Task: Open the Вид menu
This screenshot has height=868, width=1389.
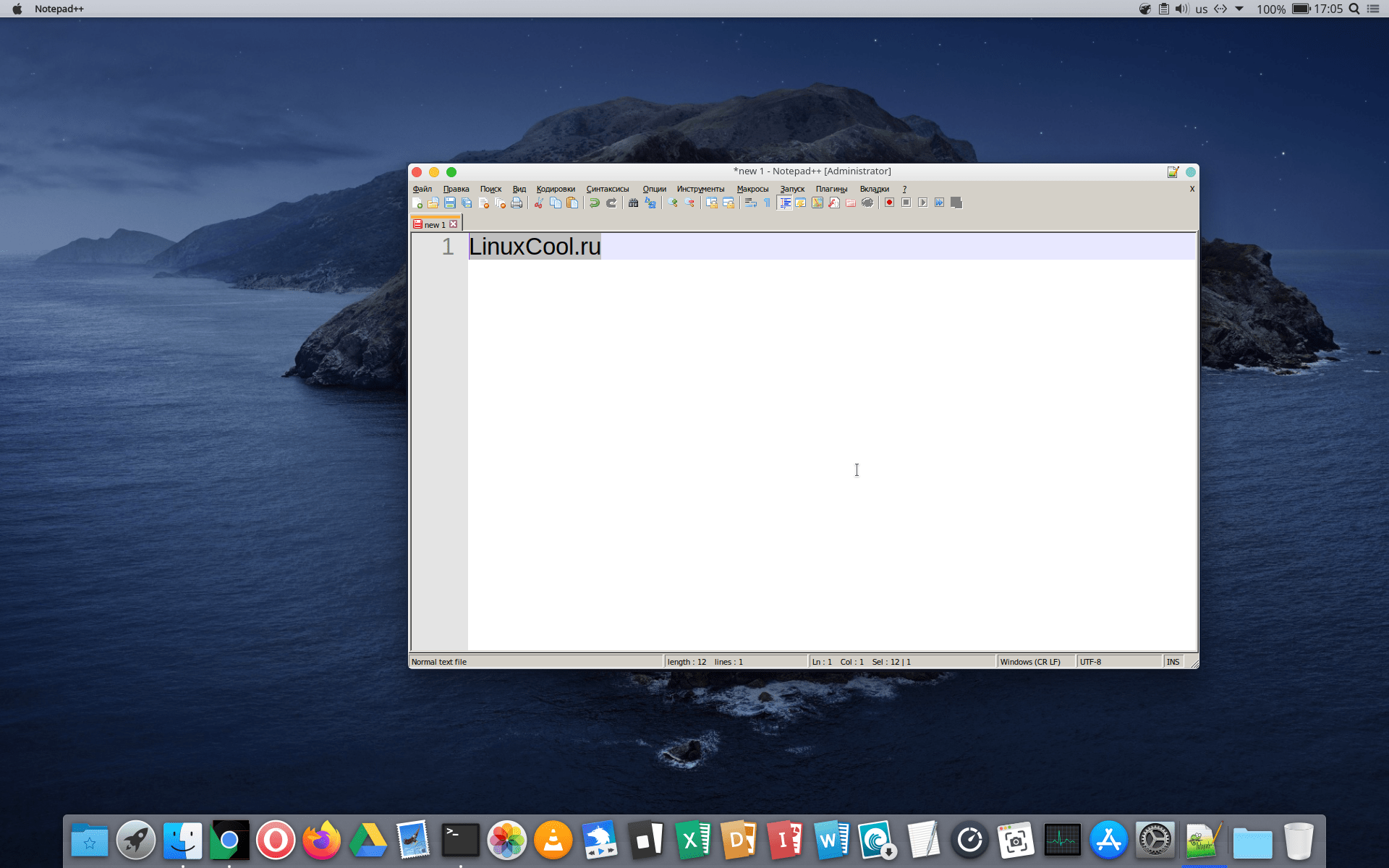Action: click(x=519, y=189)
